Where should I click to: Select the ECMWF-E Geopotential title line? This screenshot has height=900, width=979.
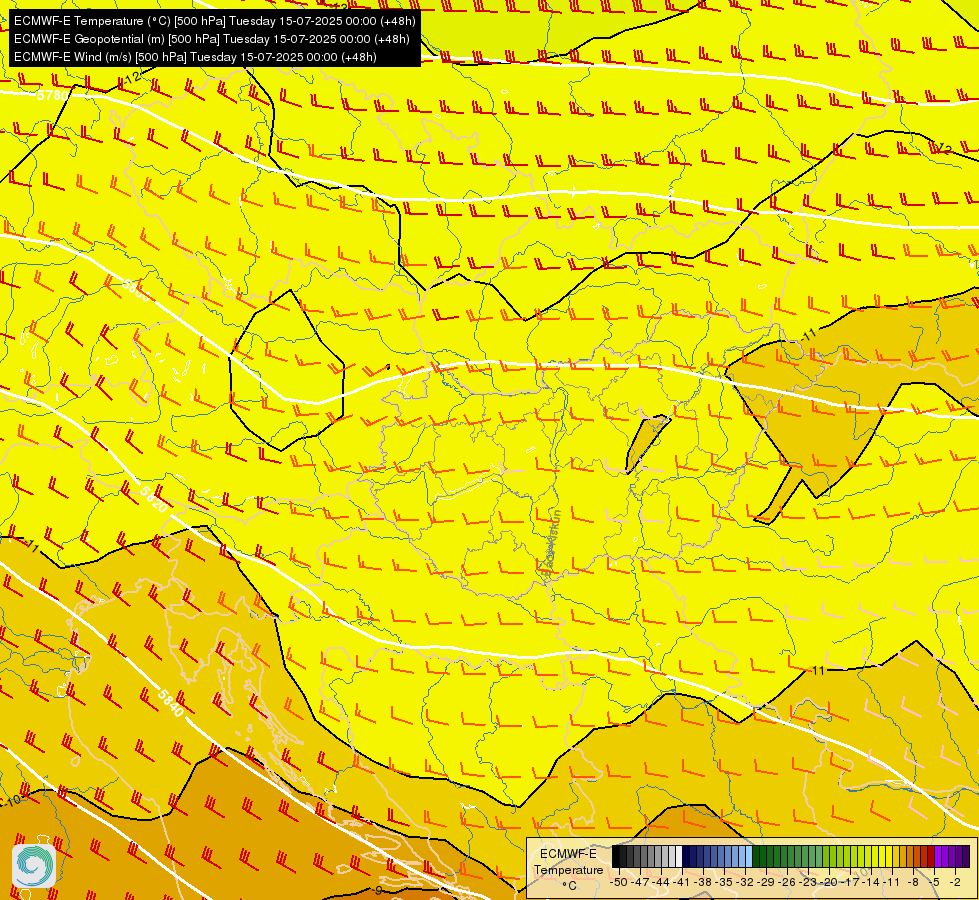[212, 39]
